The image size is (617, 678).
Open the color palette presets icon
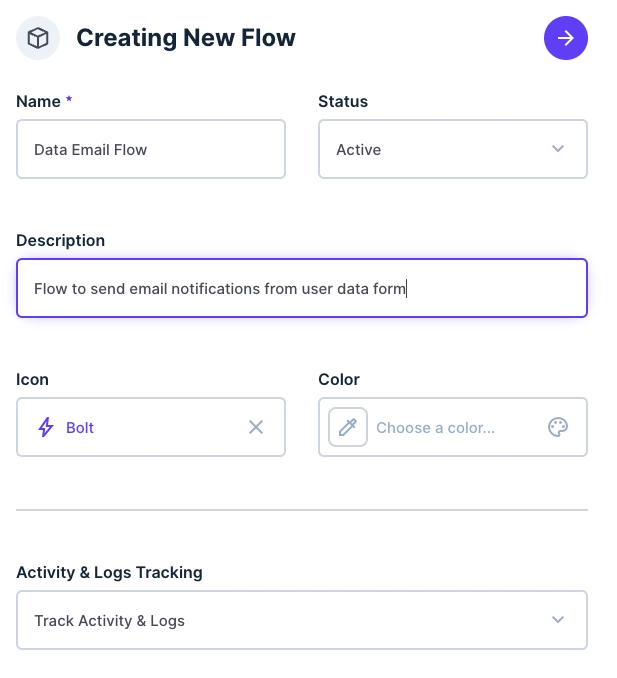tap(558, 427)
